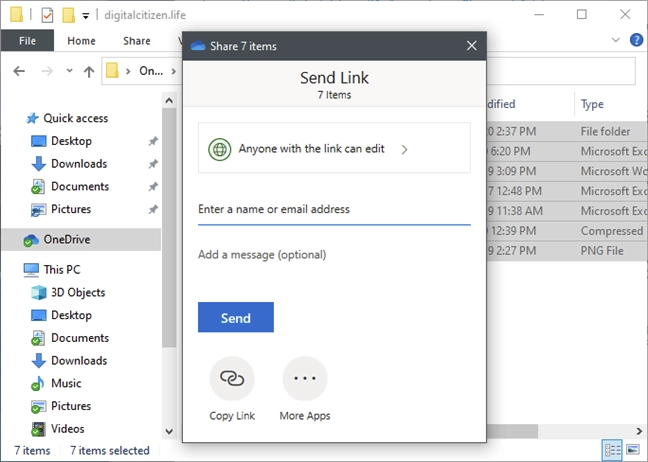648x462 pixels.
Task: Select the Microsoft Word file row
Action: click(x=567, y=171)
